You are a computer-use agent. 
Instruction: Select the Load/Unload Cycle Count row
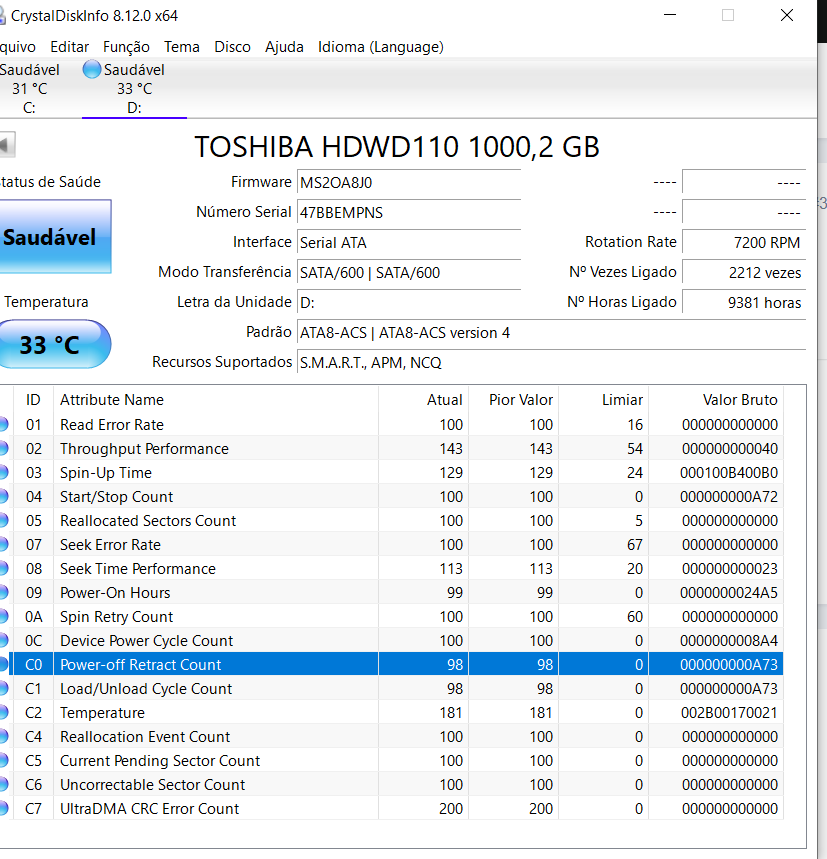tap(392, 689)
